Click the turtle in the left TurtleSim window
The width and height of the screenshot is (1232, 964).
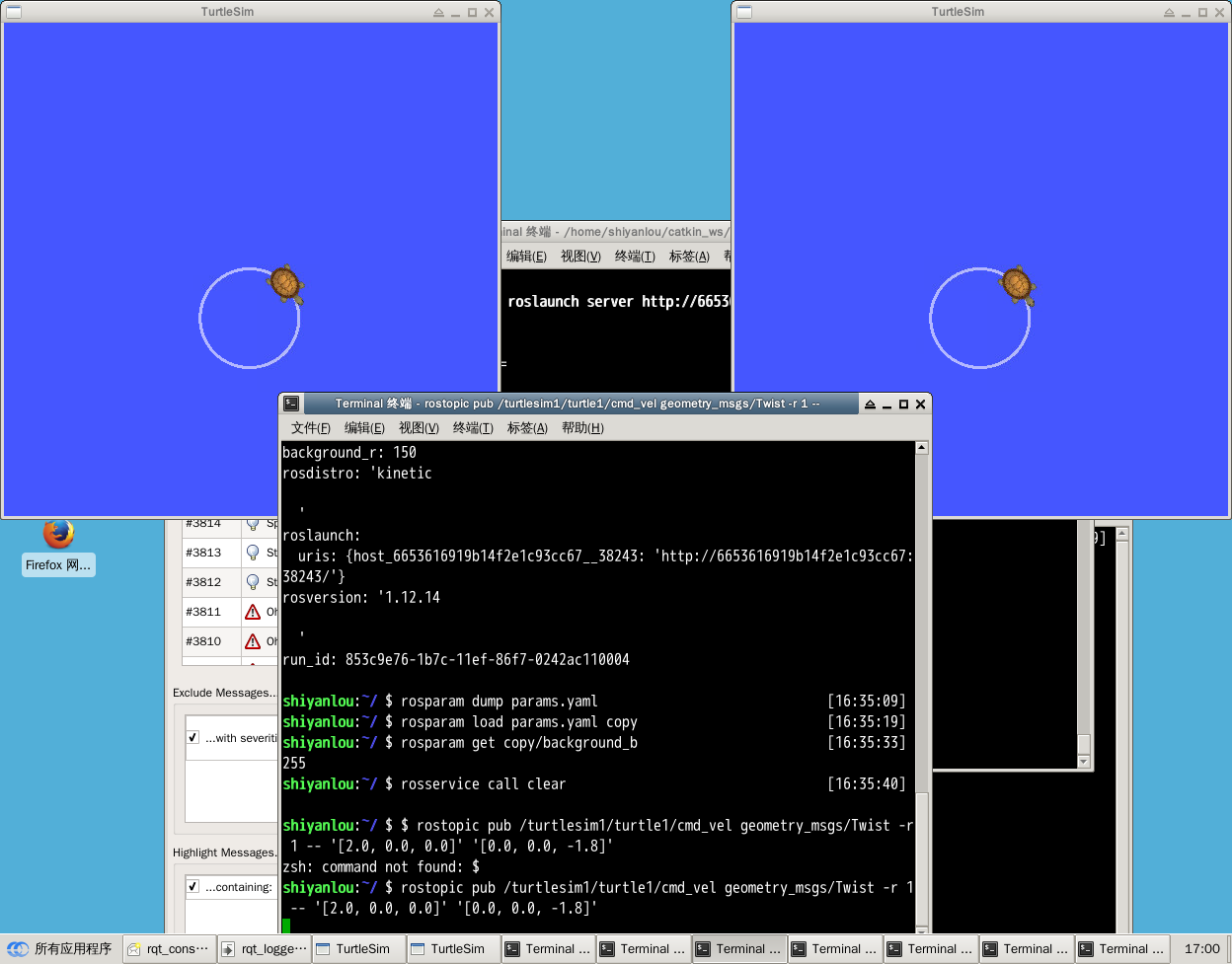tap(285, 284)
